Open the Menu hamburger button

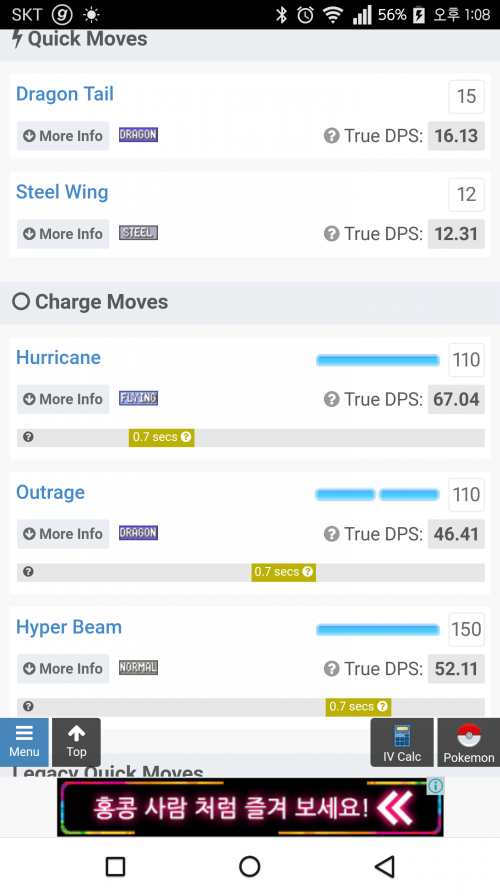tap(24, 742)
